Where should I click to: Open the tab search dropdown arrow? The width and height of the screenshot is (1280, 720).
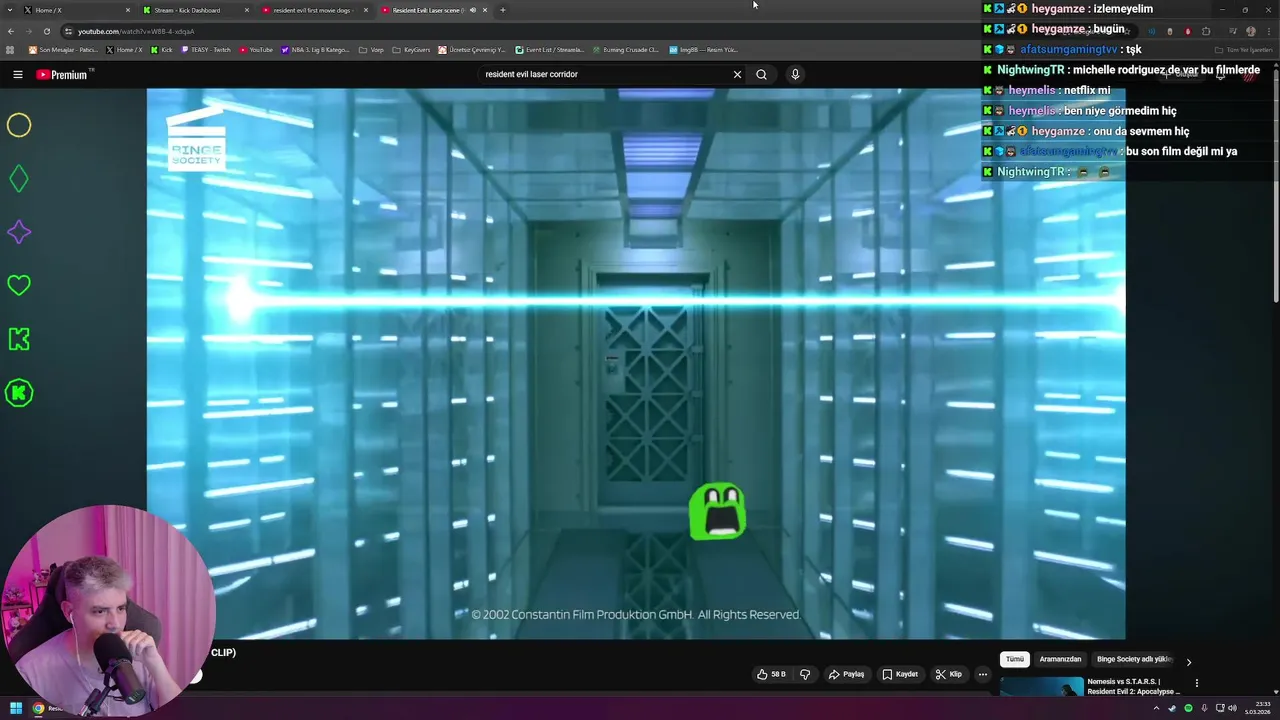click(10, 10)
